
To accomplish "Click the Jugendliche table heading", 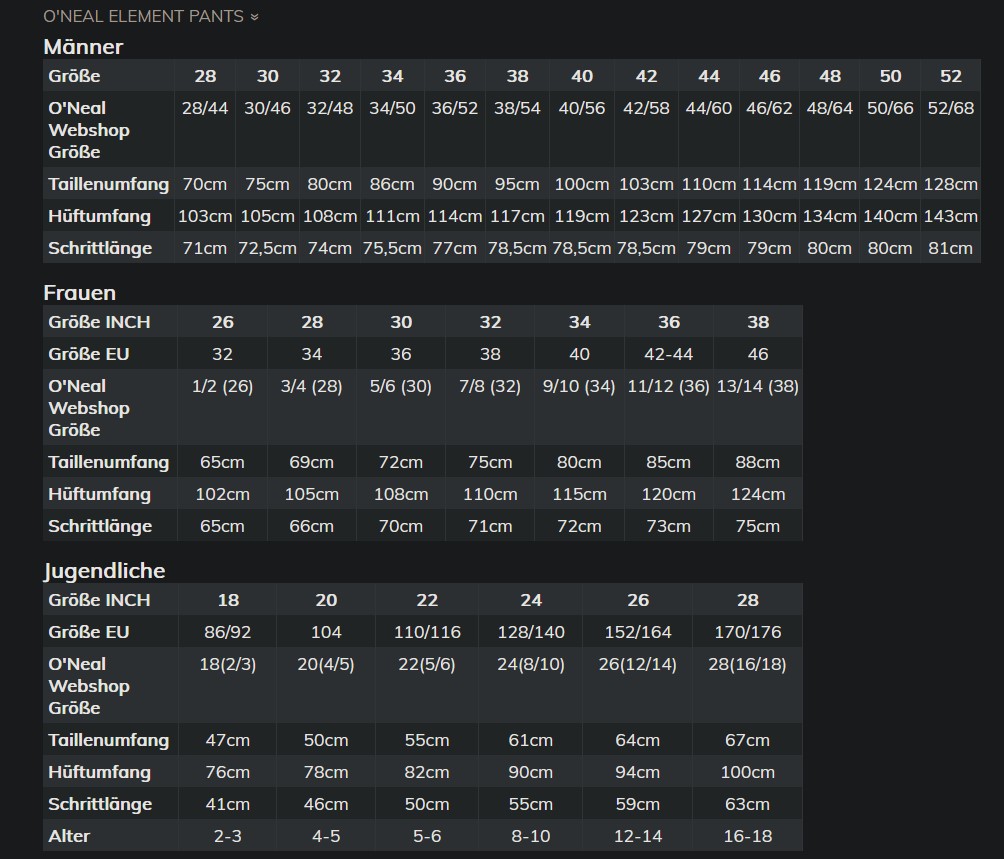I will 104,570.
